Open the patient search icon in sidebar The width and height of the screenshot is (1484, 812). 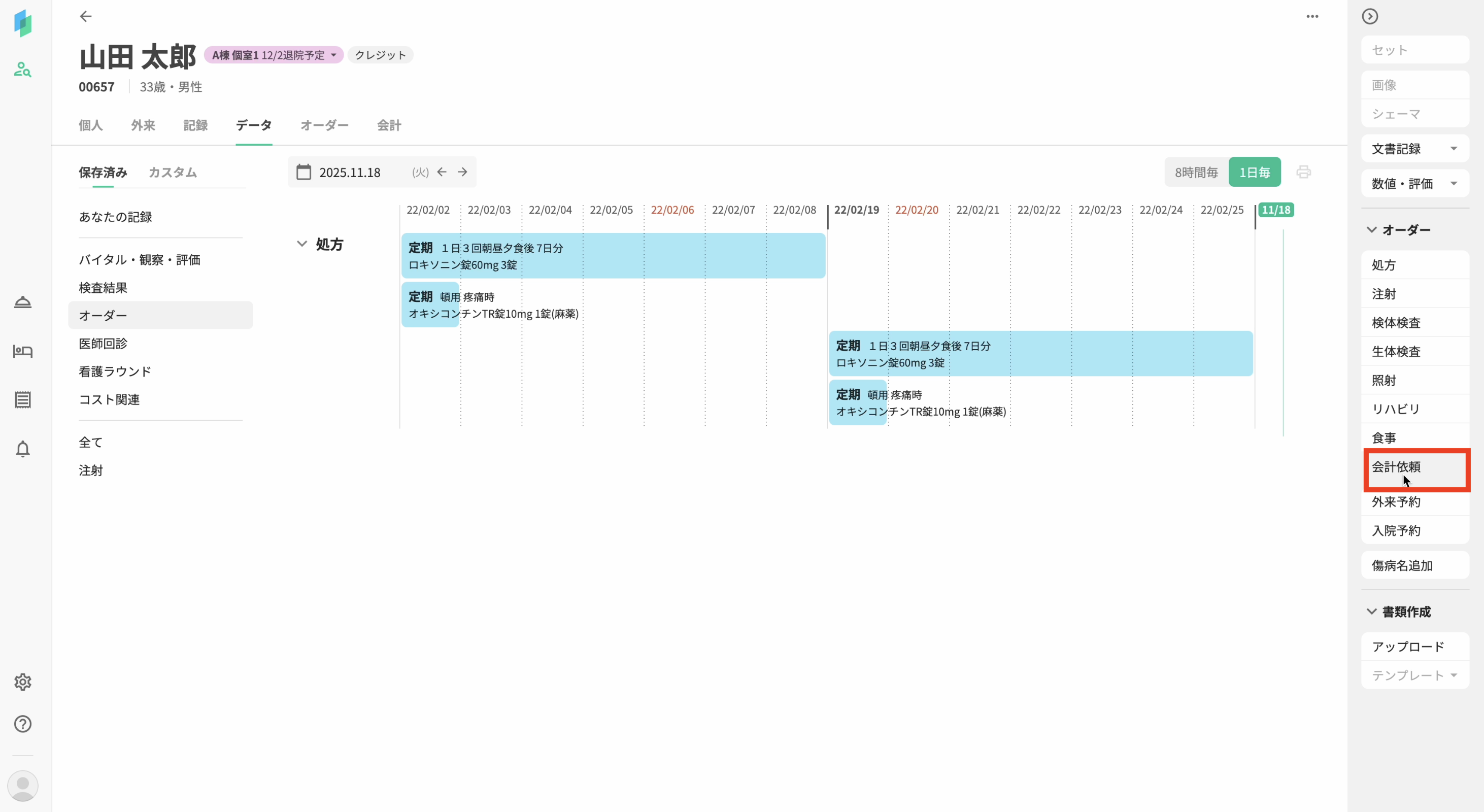(22, 70)
